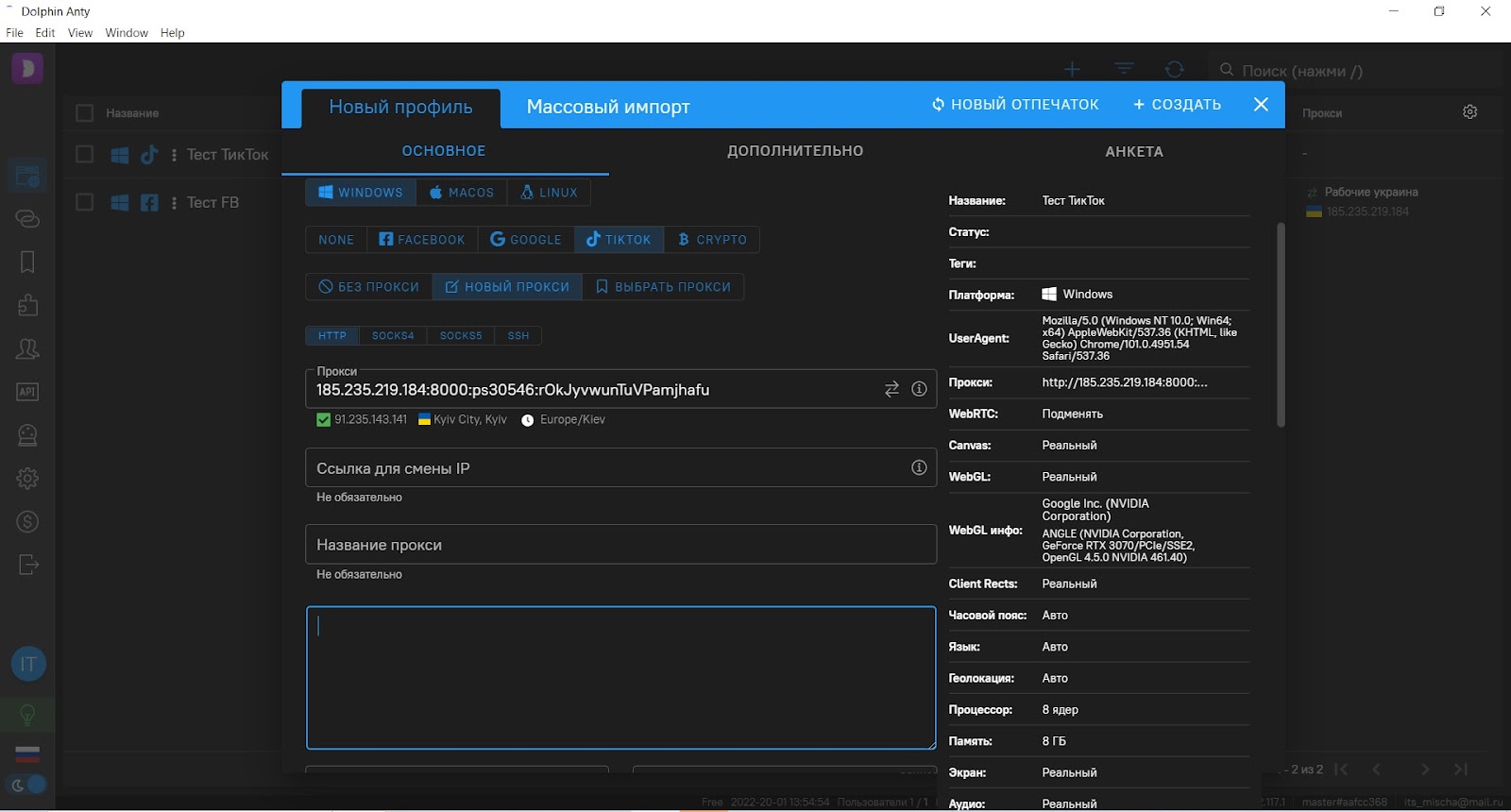Screen dimensions: 1511x812
Task: Select Crypto as main site
Action: tap(712, 240)
